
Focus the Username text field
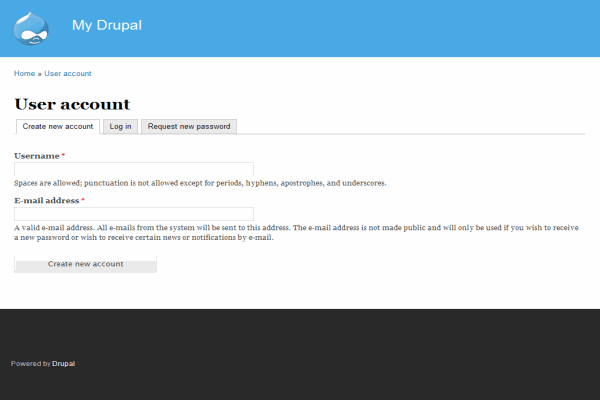click(x=134, y=170)
